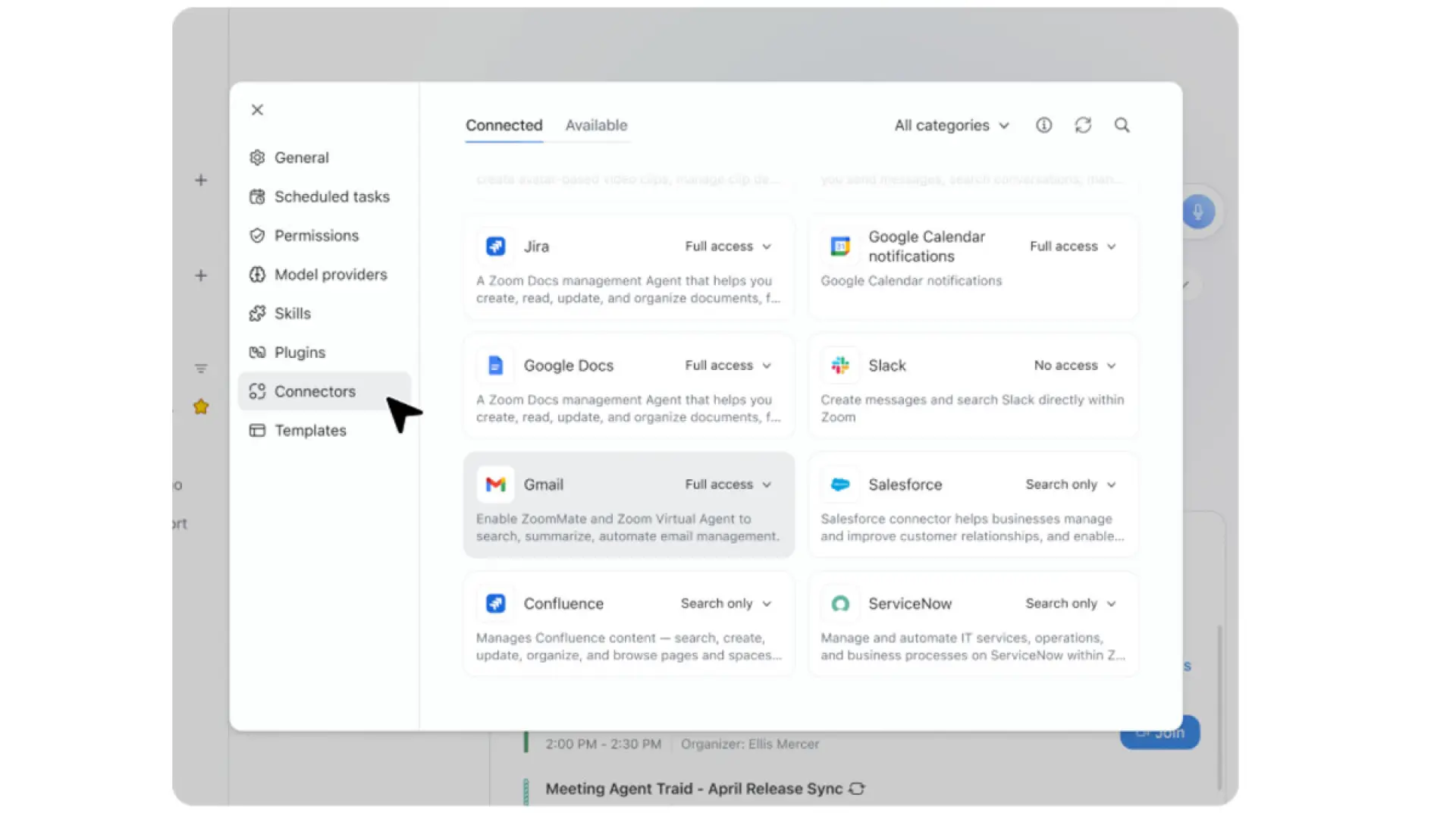Click the Scheduled tasks calendar icon
The image size is (1456, 819).
click(x=257, y=196)
